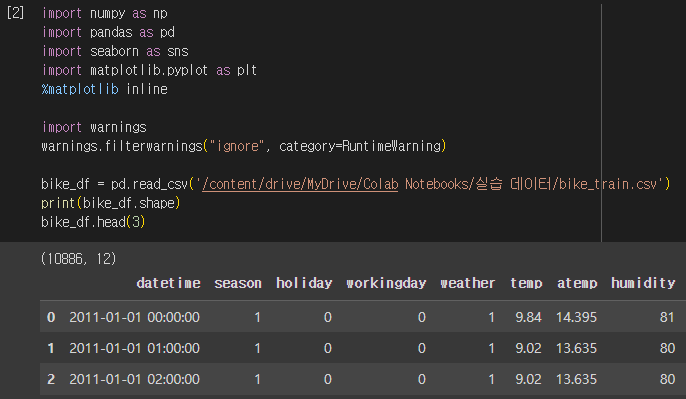Click the 'import seaborn as sns' line
The image size is (686, 399).
tap(115, 51)
